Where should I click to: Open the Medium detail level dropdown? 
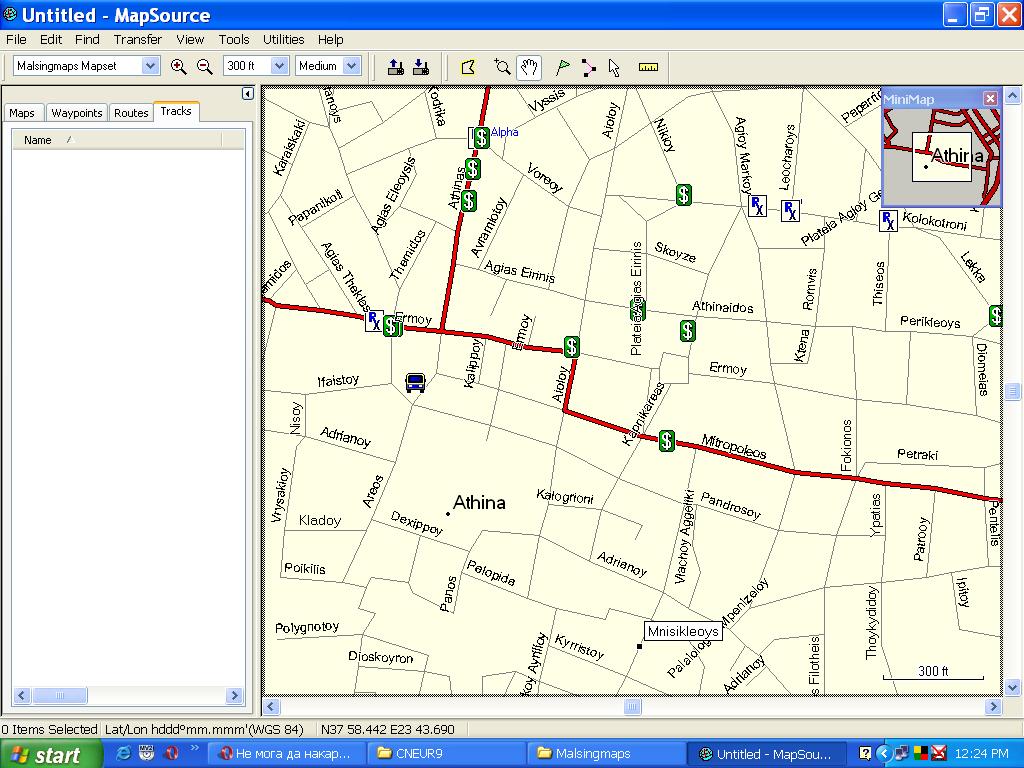click(352, 66)
